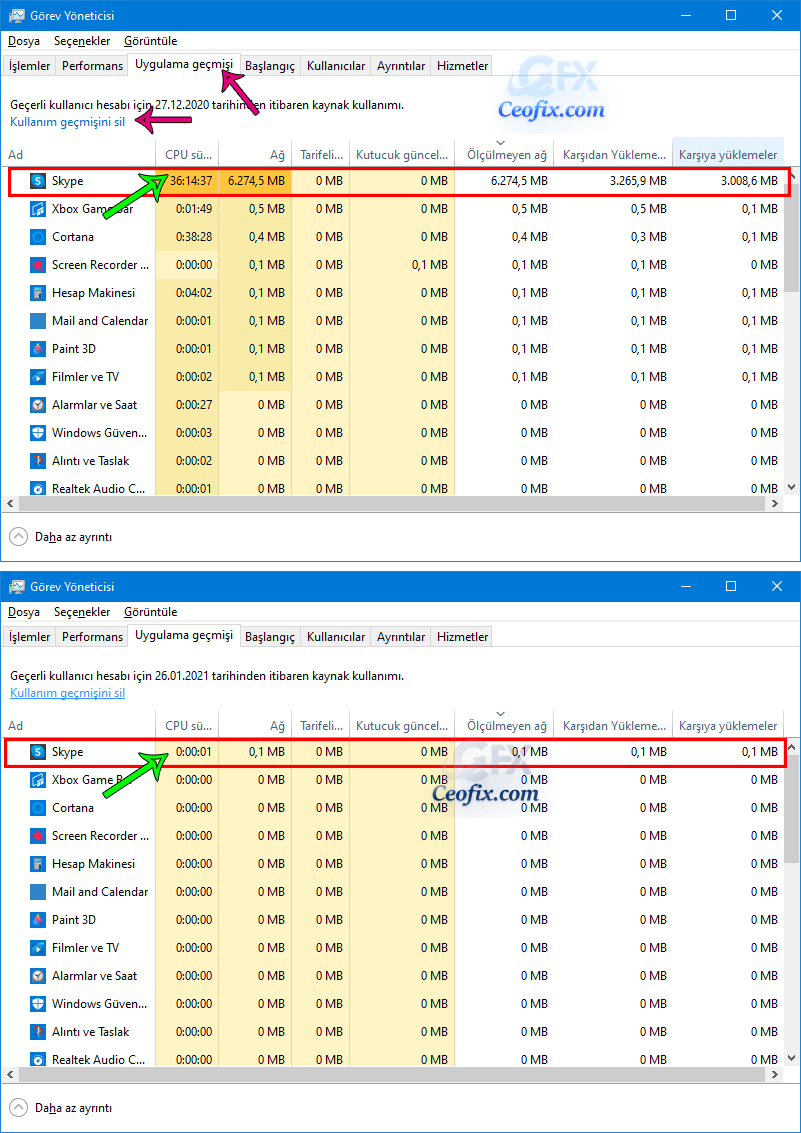Click Hesap Makinesi icon in the 27.12.2020 window
Screen dimensions: 801x1133
[x=38, y=293]
